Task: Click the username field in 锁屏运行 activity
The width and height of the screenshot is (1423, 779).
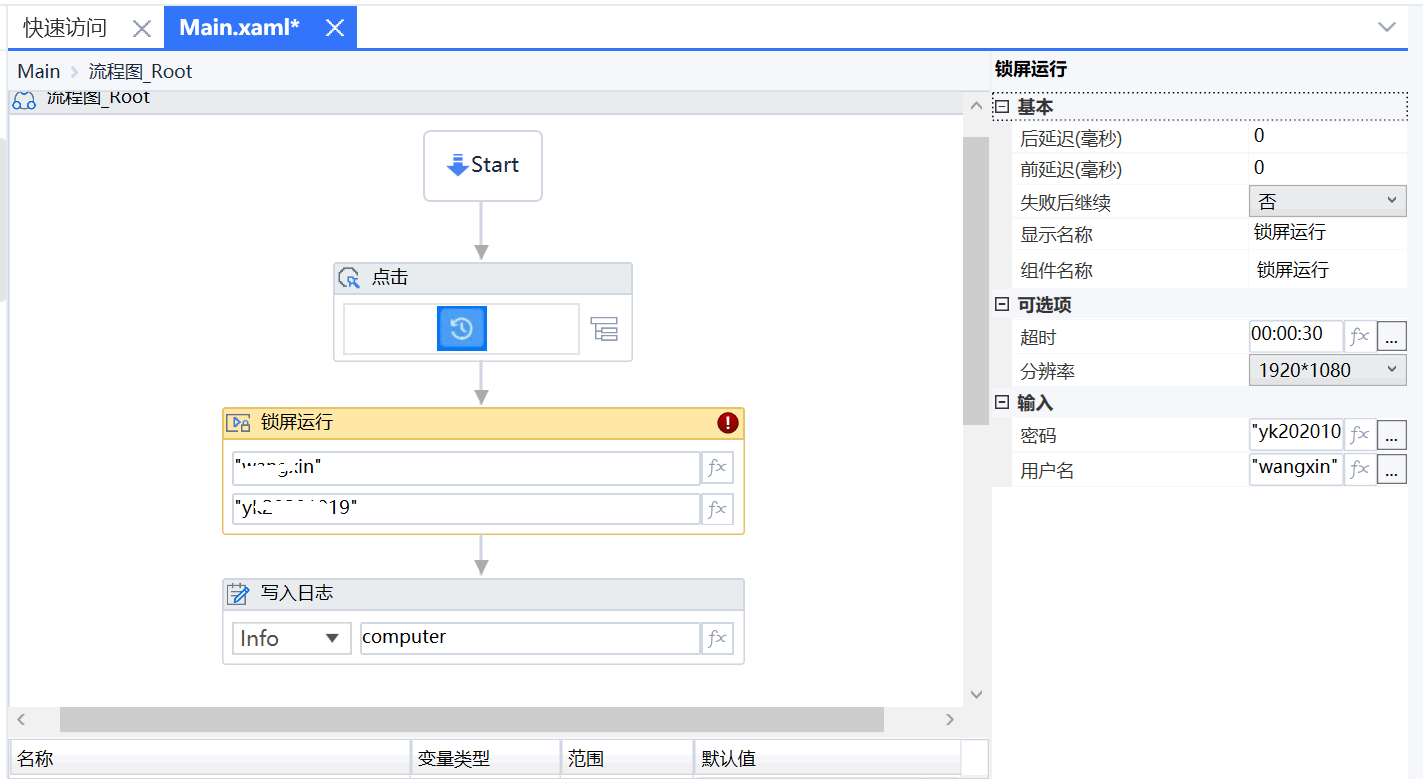Action: tap(466, 468)
